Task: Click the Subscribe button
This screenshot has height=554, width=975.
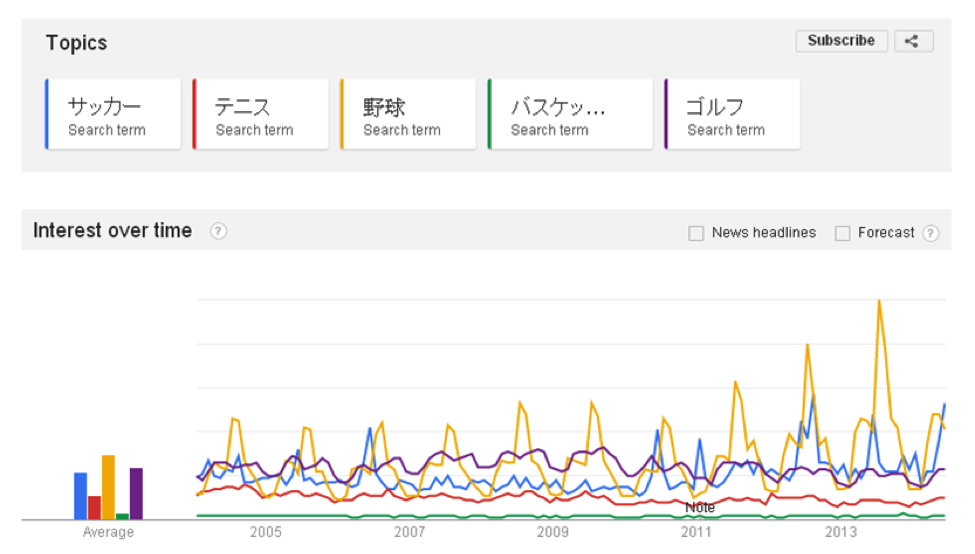Action: pos(841,41)
